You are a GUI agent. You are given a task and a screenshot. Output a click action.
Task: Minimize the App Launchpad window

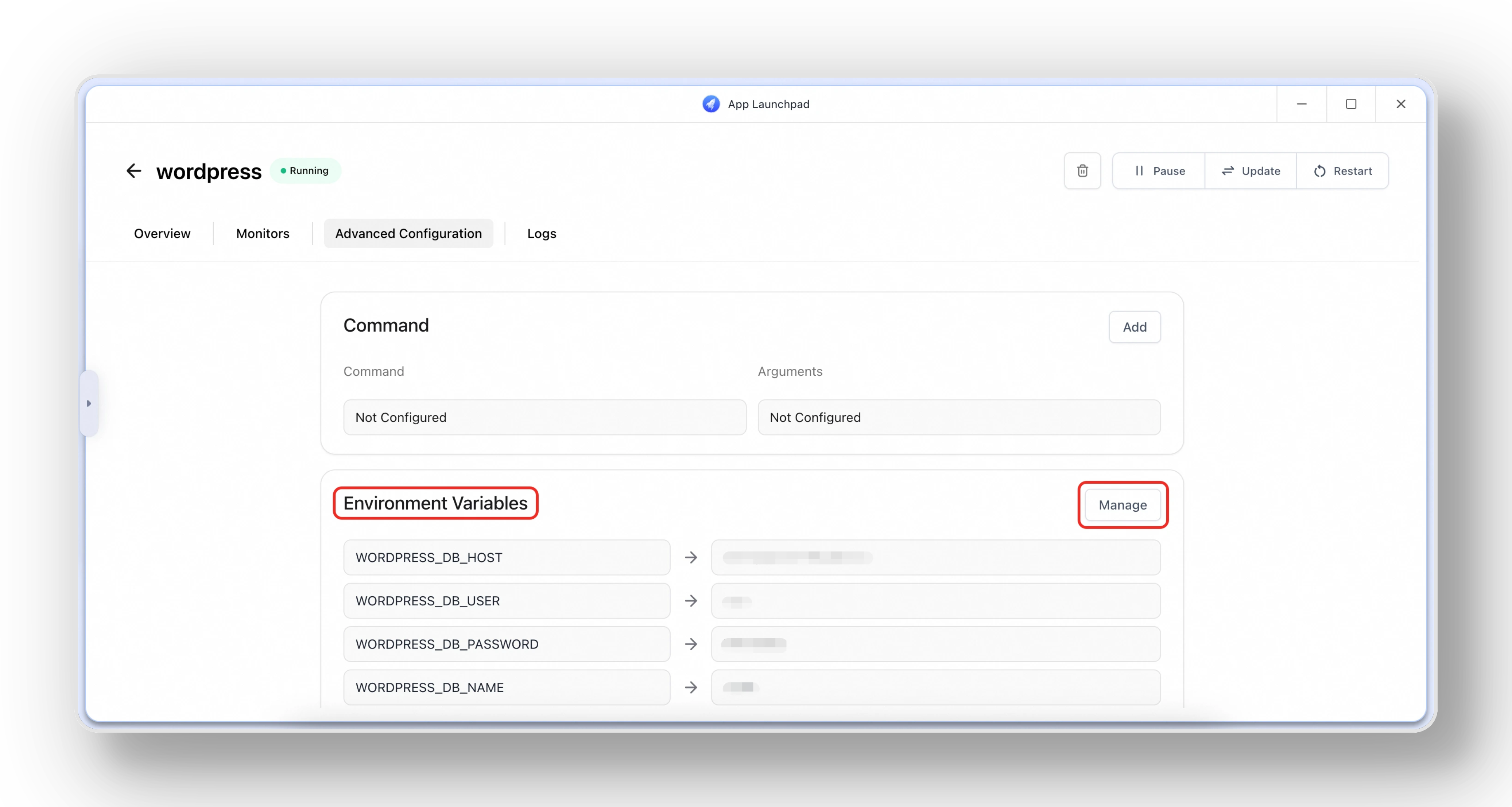click(x=1301, y=104)
